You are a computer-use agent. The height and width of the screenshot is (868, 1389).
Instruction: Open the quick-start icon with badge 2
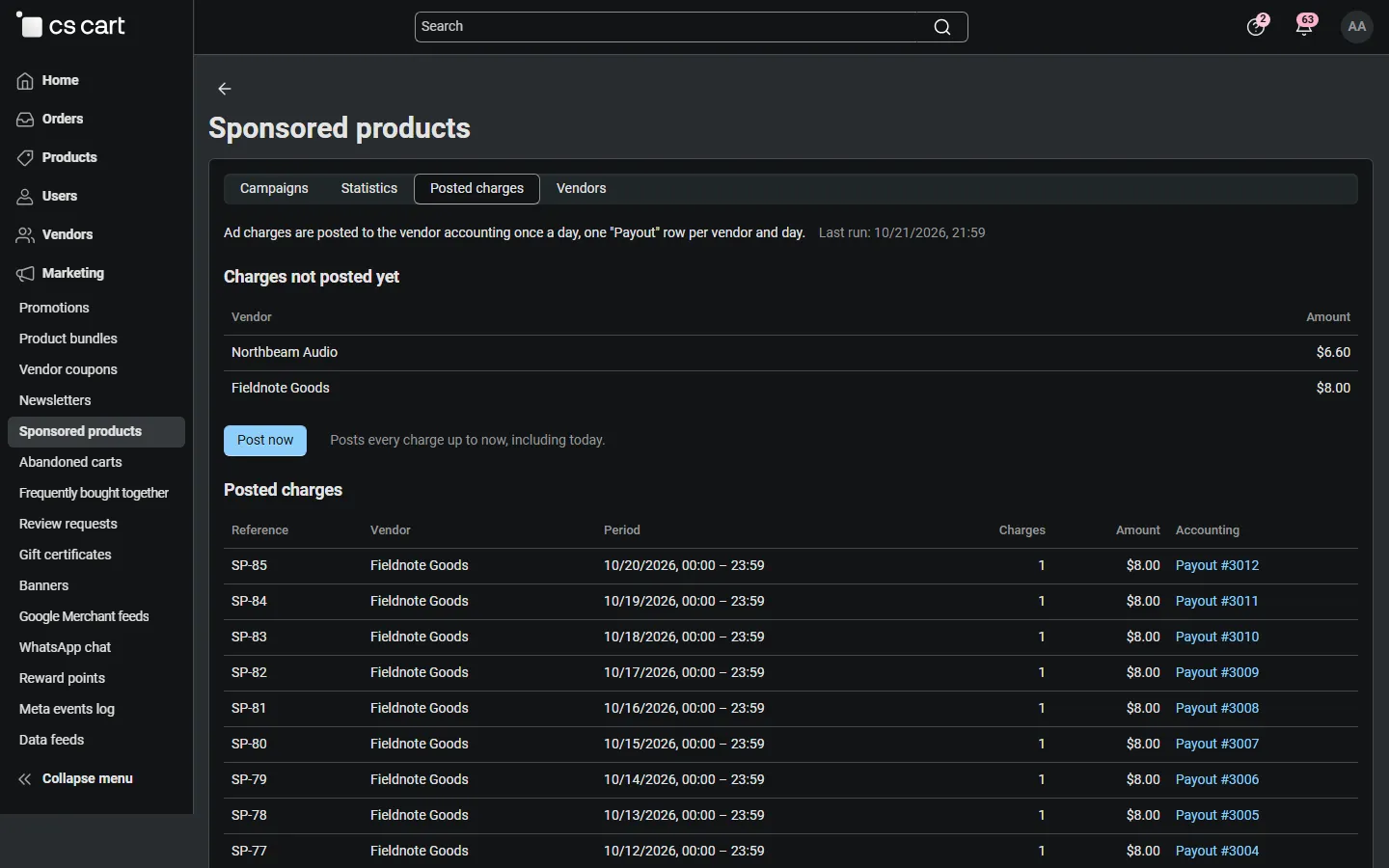[x=1256, y=26]
